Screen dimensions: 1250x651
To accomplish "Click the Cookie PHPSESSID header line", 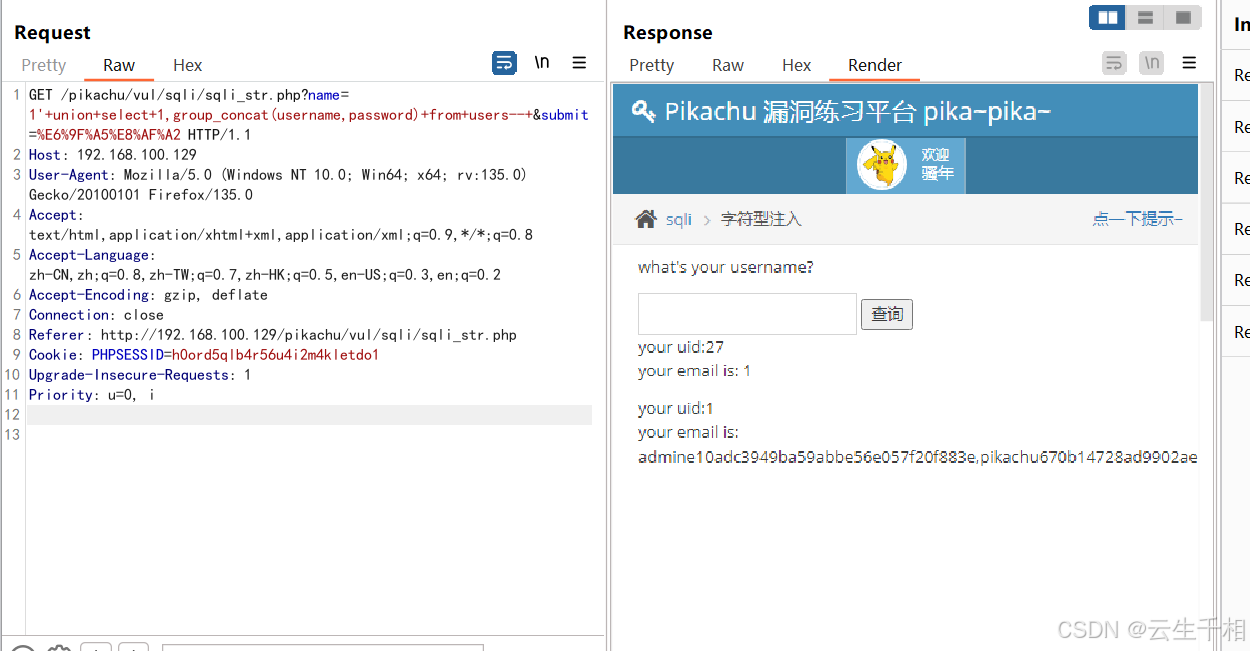I will click(204, 355).
